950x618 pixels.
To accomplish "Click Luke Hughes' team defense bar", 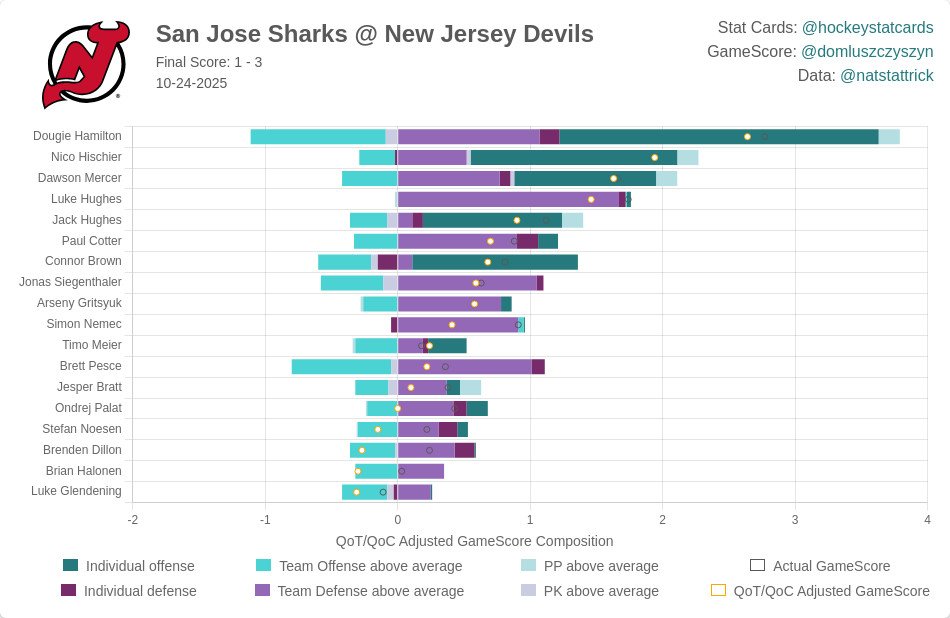I will click(x=508, y=200).
